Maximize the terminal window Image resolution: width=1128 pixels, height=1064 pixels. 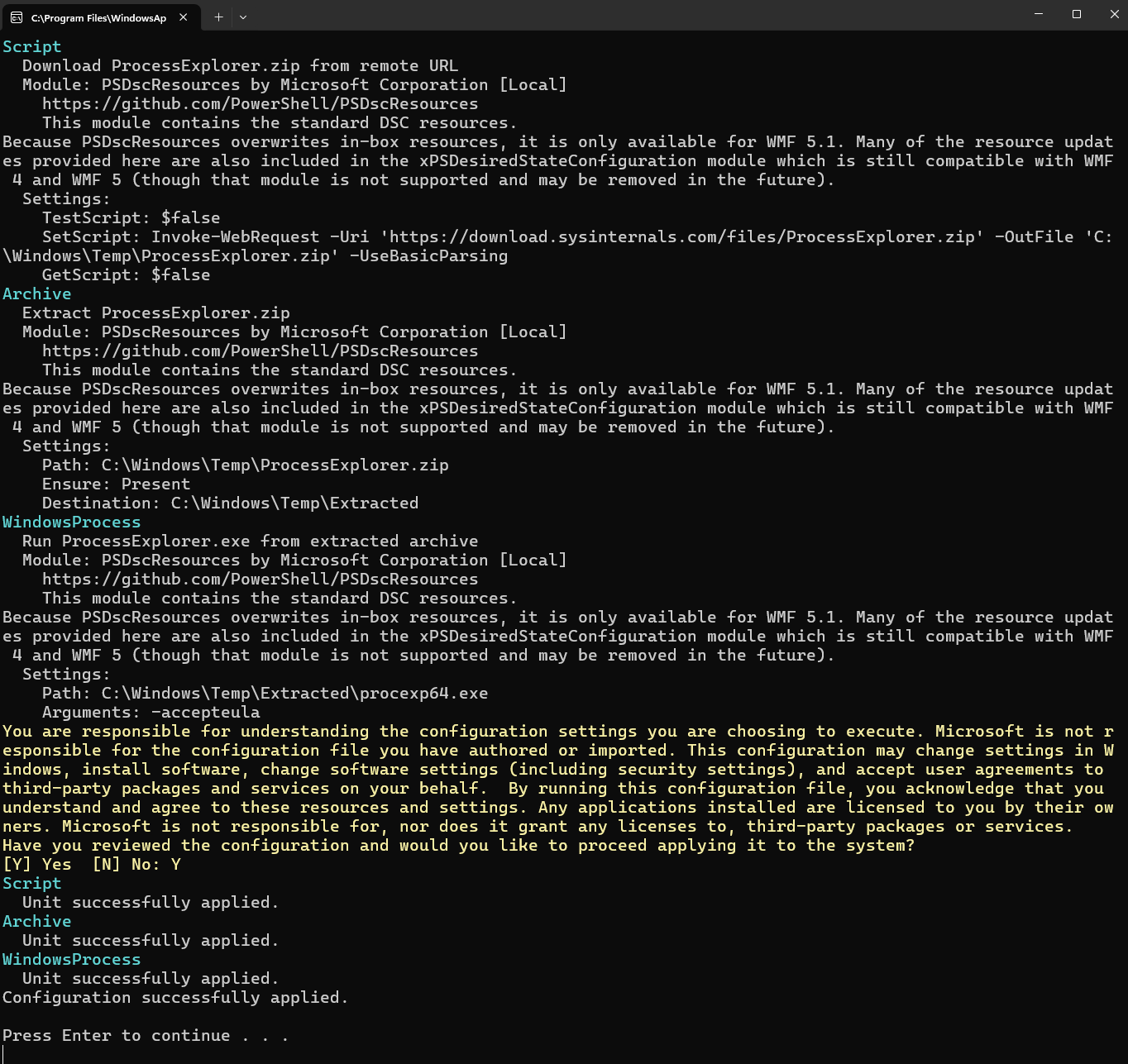(1077, 14)
